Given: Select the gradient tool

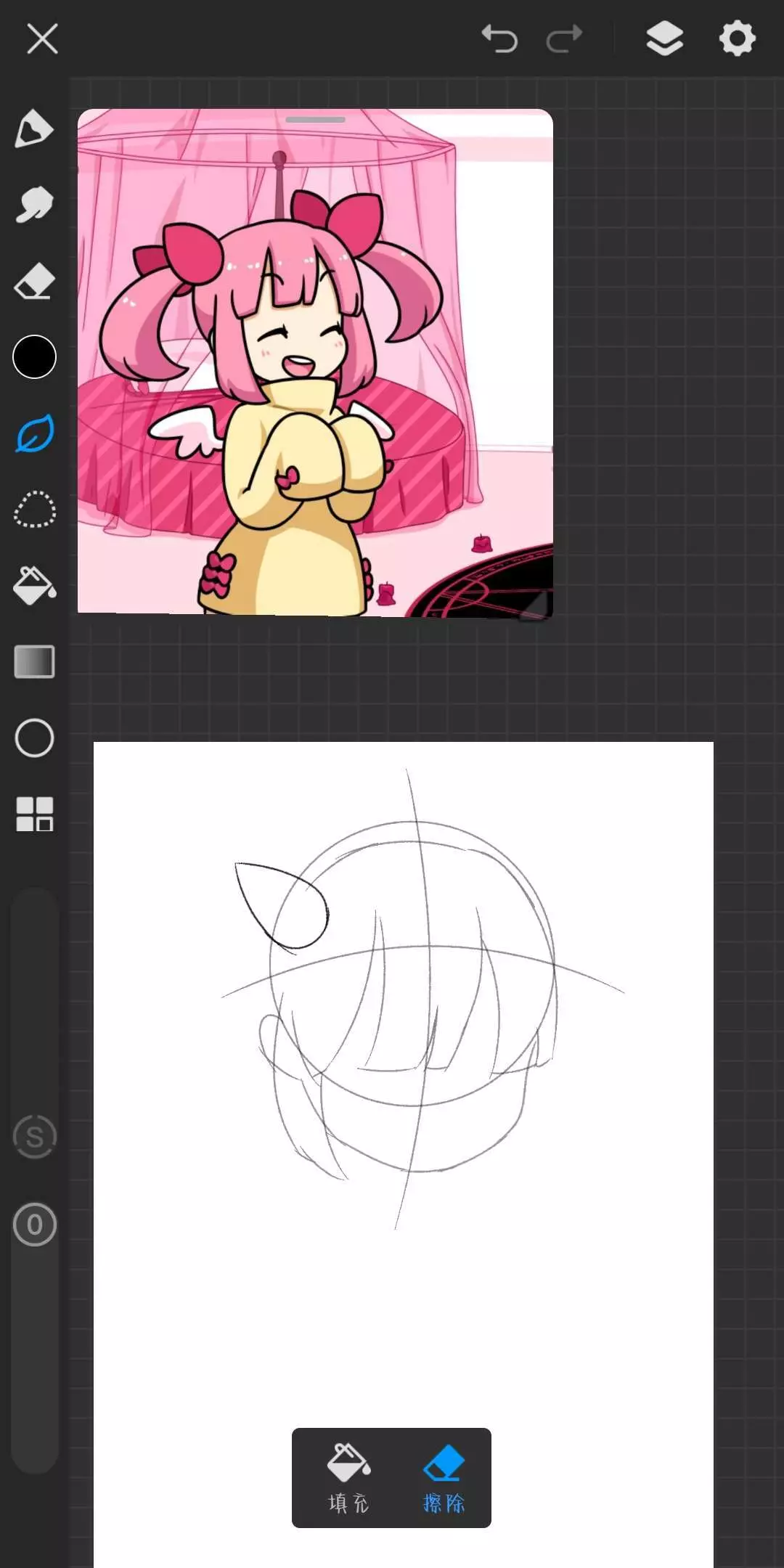Looking at the screenshot, I should click(x=34, y=662).
